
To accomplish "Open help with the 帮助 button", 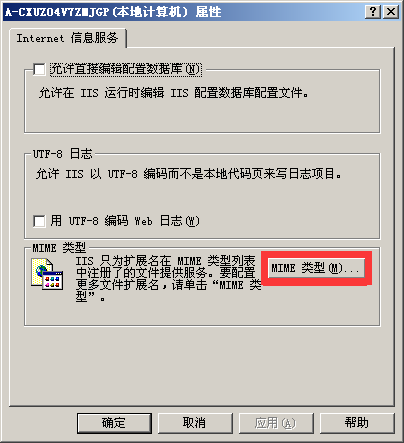I will [357, 423].
